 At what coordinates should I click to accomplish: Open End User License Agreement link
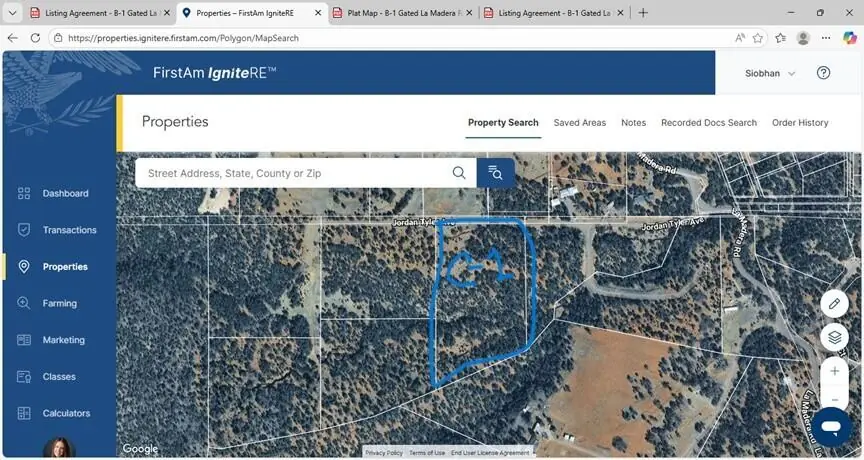point(490,453)
